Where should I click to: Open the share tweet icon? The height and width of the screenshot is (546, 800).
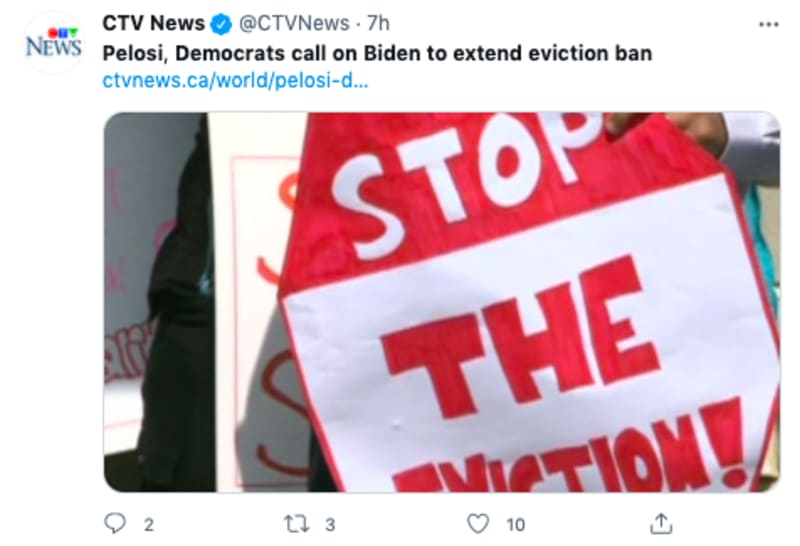coord(661,524)
